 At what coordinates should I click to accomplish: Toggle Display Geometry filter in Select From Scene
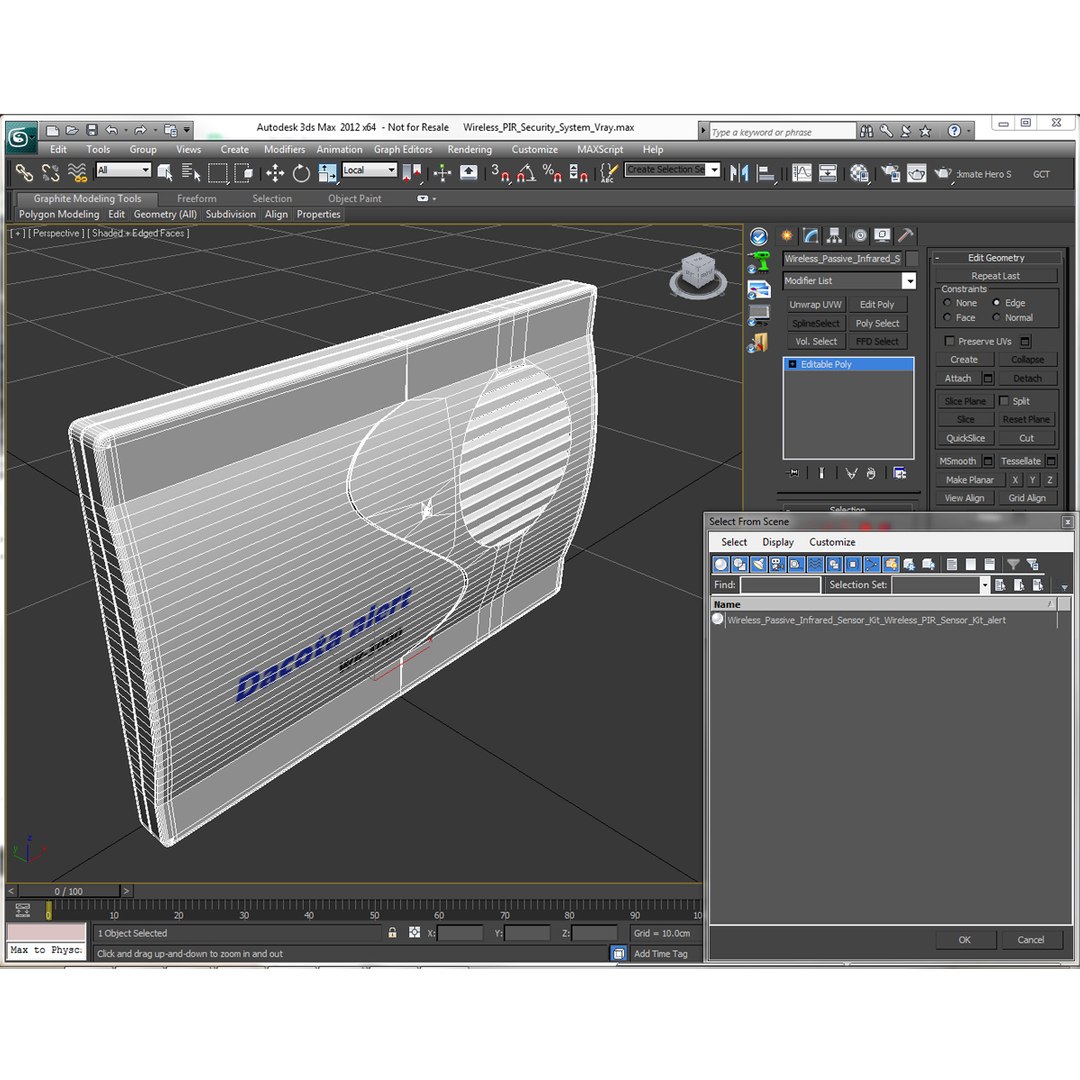click(x=720, y=564)
